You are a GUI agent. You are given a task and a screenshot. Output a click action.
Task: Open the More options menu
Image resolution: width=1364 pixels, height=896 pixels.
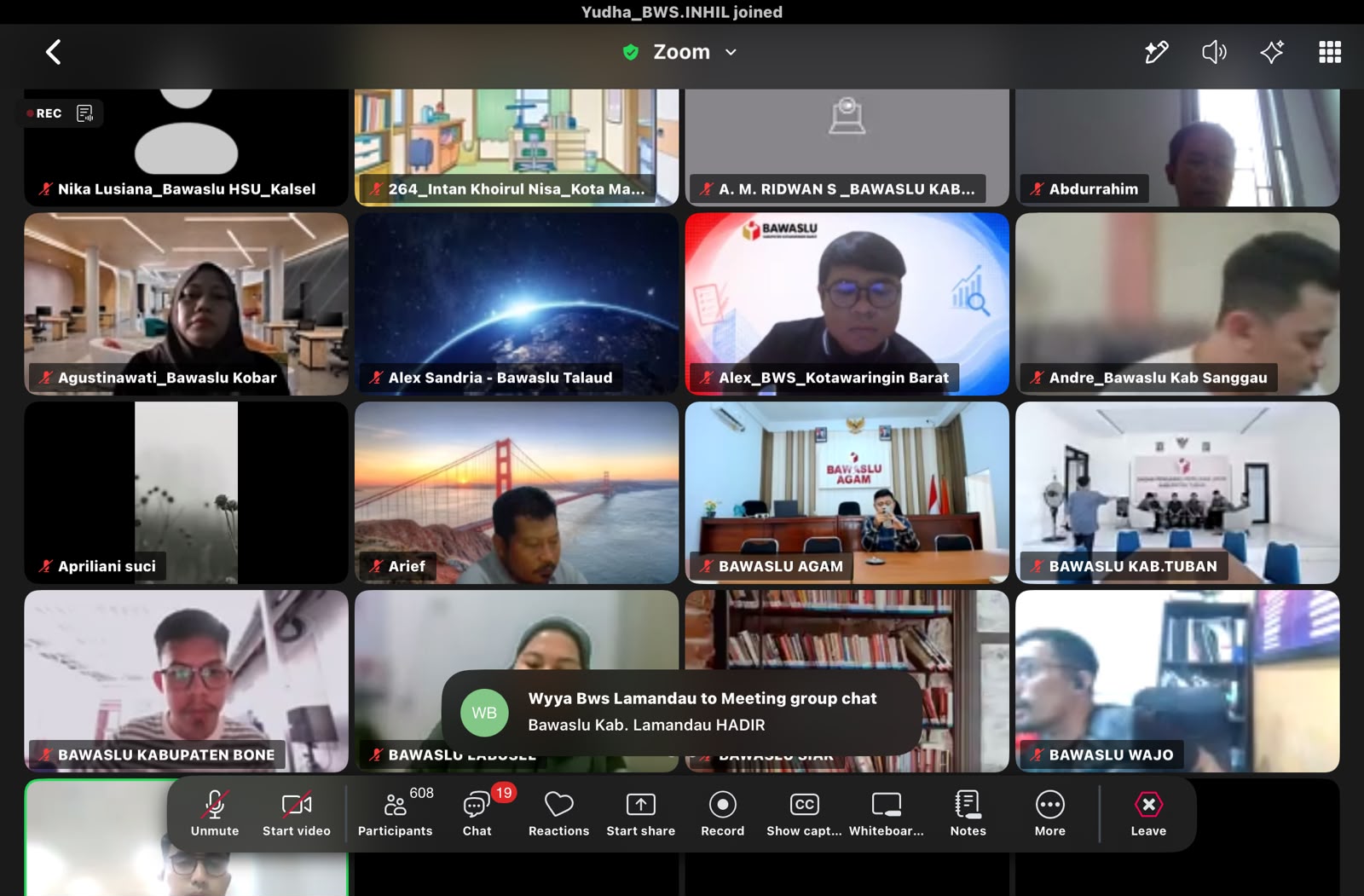[1049, 813]
